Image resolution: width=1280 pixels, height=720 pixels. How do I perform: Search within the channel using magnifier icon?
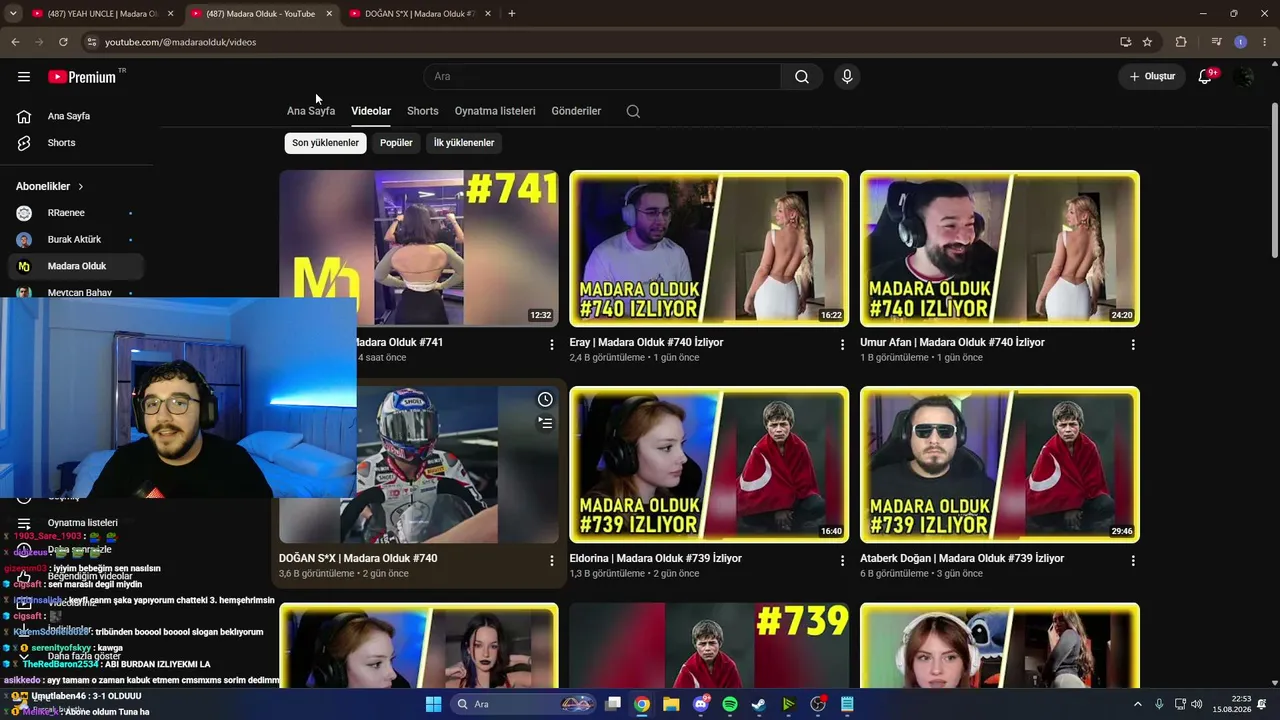(x=633, y=111)
